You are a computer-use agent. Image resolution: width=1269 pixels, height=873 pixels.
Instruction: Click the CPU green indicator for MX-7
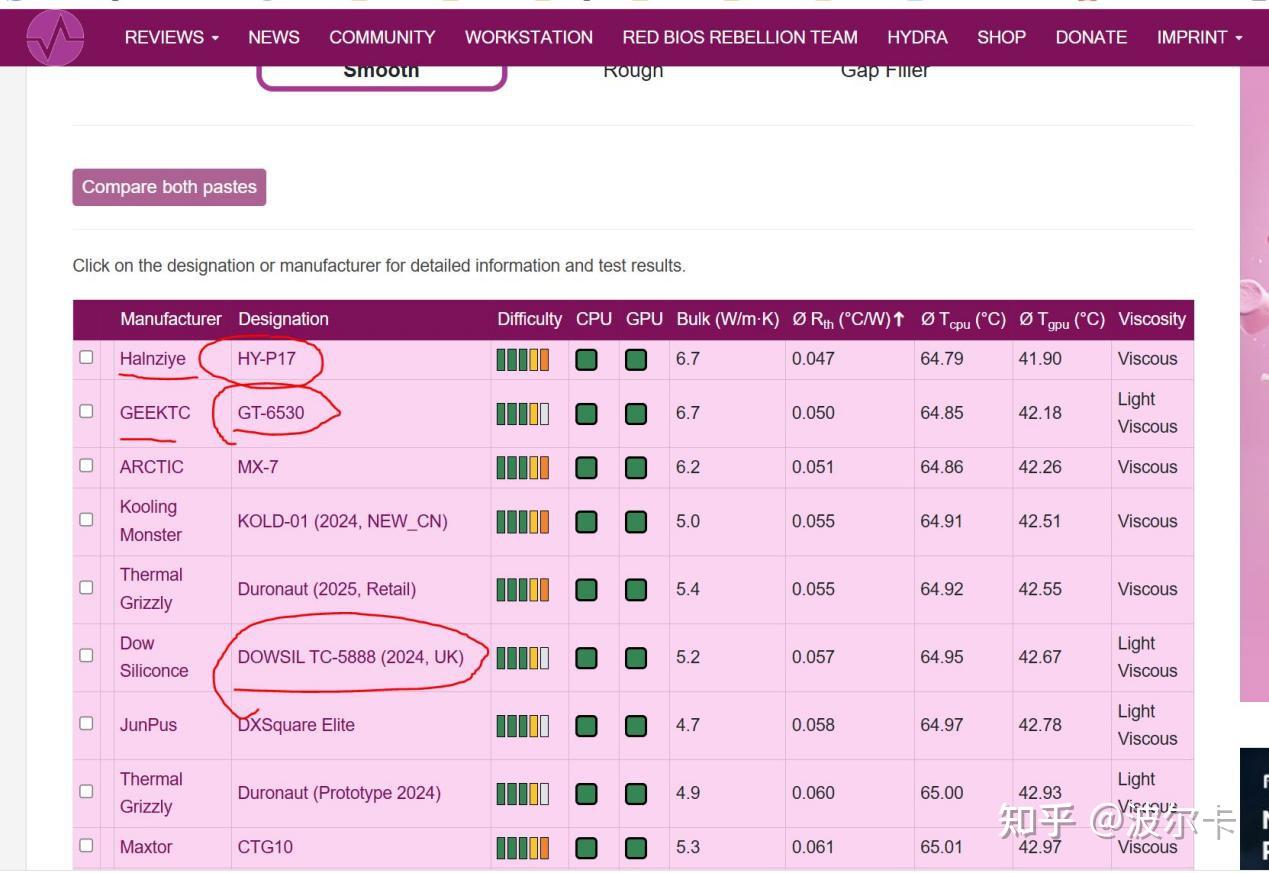[587, 467]
